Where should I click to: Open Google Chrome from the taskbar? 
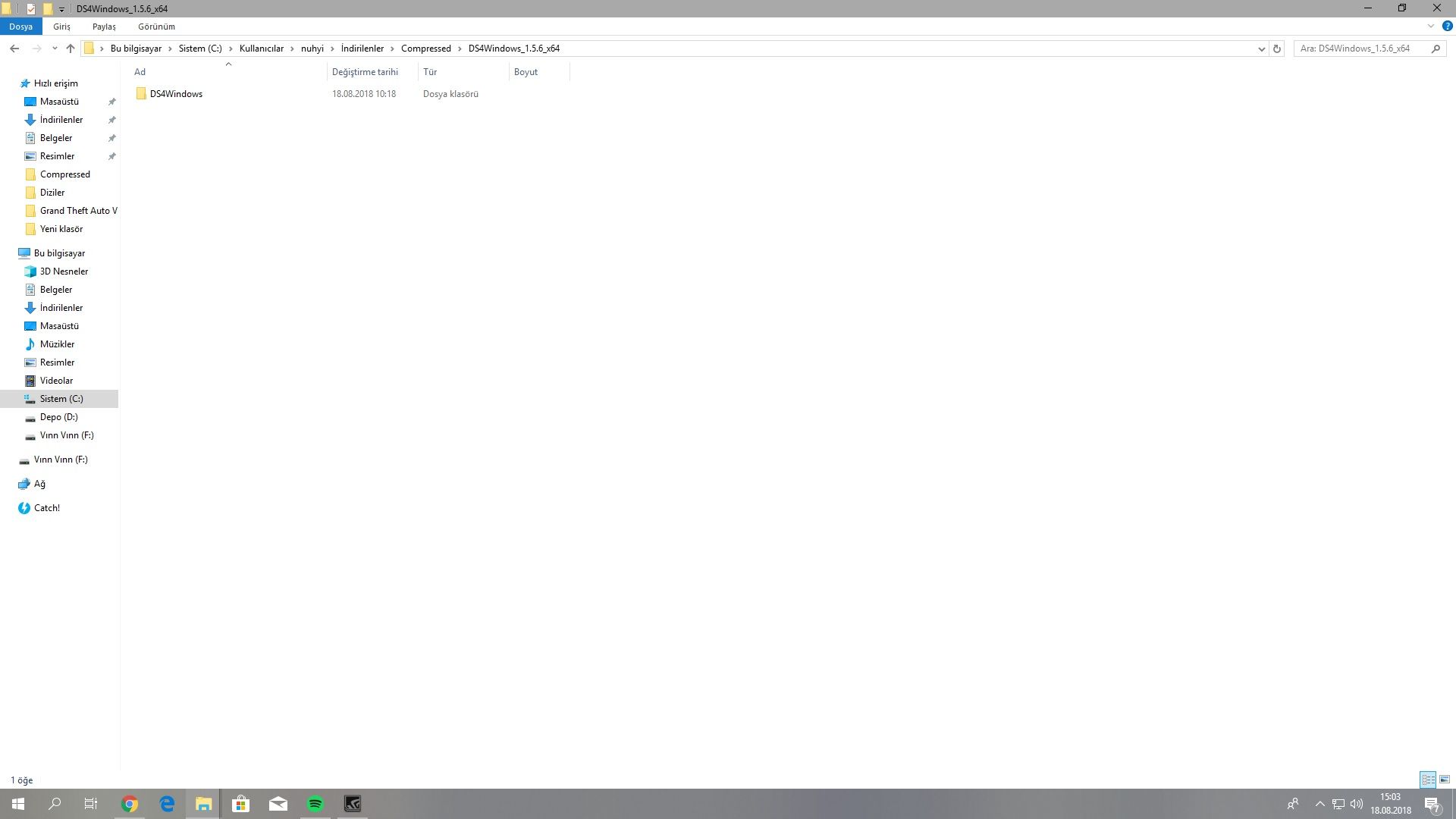[130, 804]
